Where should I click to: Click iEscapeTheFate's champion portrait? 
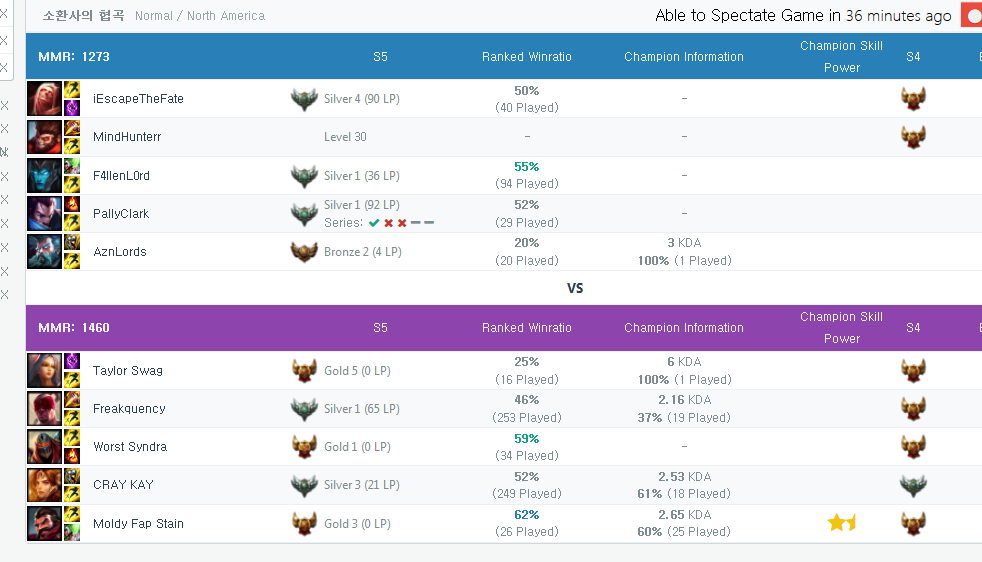(x=44, y=98)
